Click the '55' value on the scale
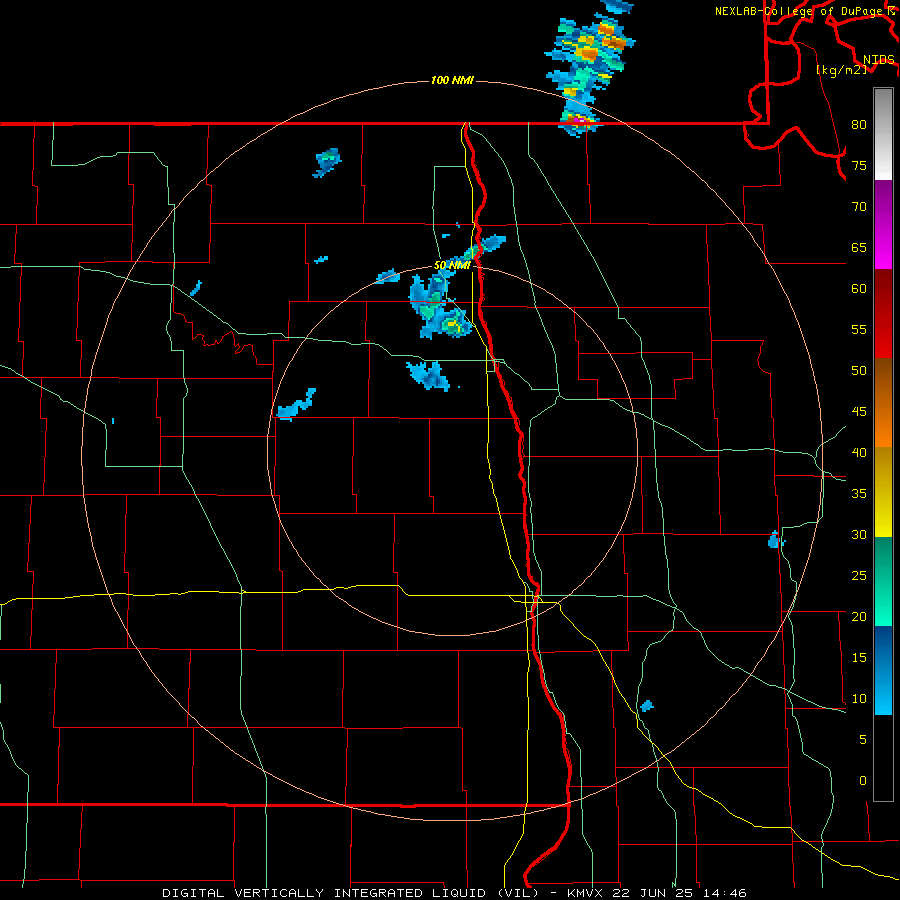The height and width of the screenshot is (900, 900). pyautogui.click(x=859, y=329)
